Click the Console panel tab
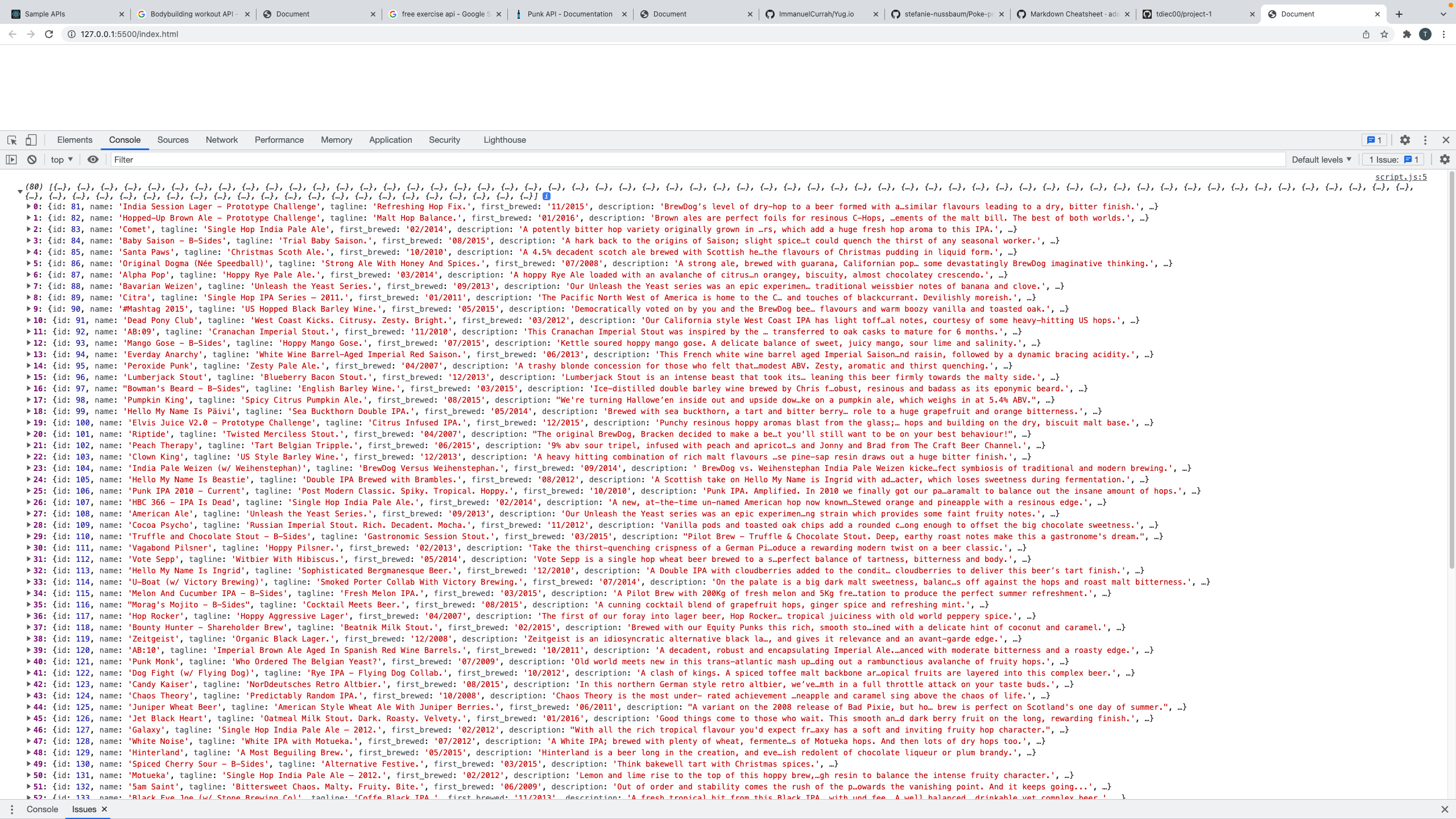The image size is (1456, 819). [124, 139]
